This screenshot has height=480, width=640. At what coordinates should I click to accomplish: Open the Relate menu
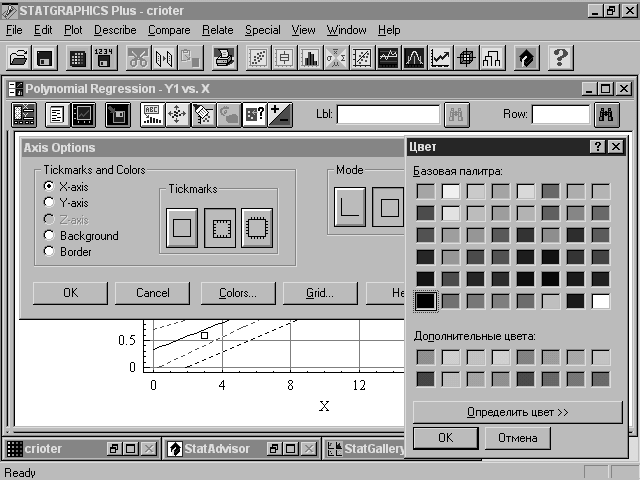[218, 30]
